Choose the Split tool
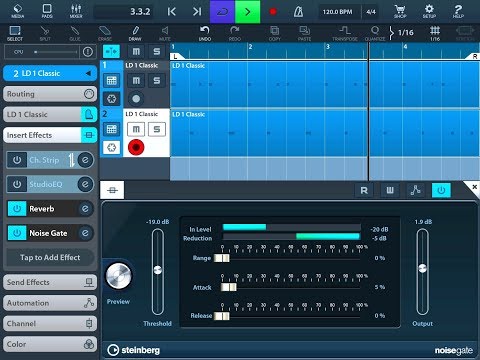 [45, 33]
